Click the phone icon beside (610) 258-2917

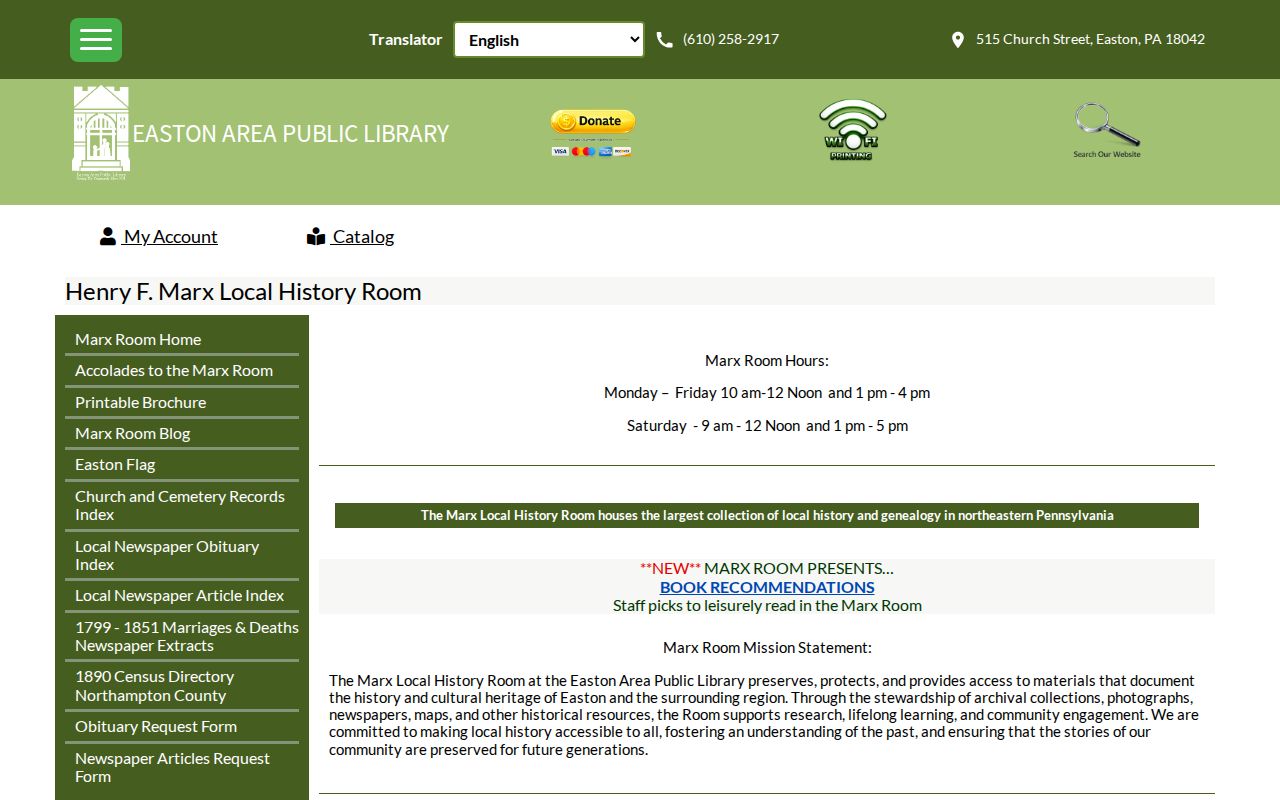(664, 40)
